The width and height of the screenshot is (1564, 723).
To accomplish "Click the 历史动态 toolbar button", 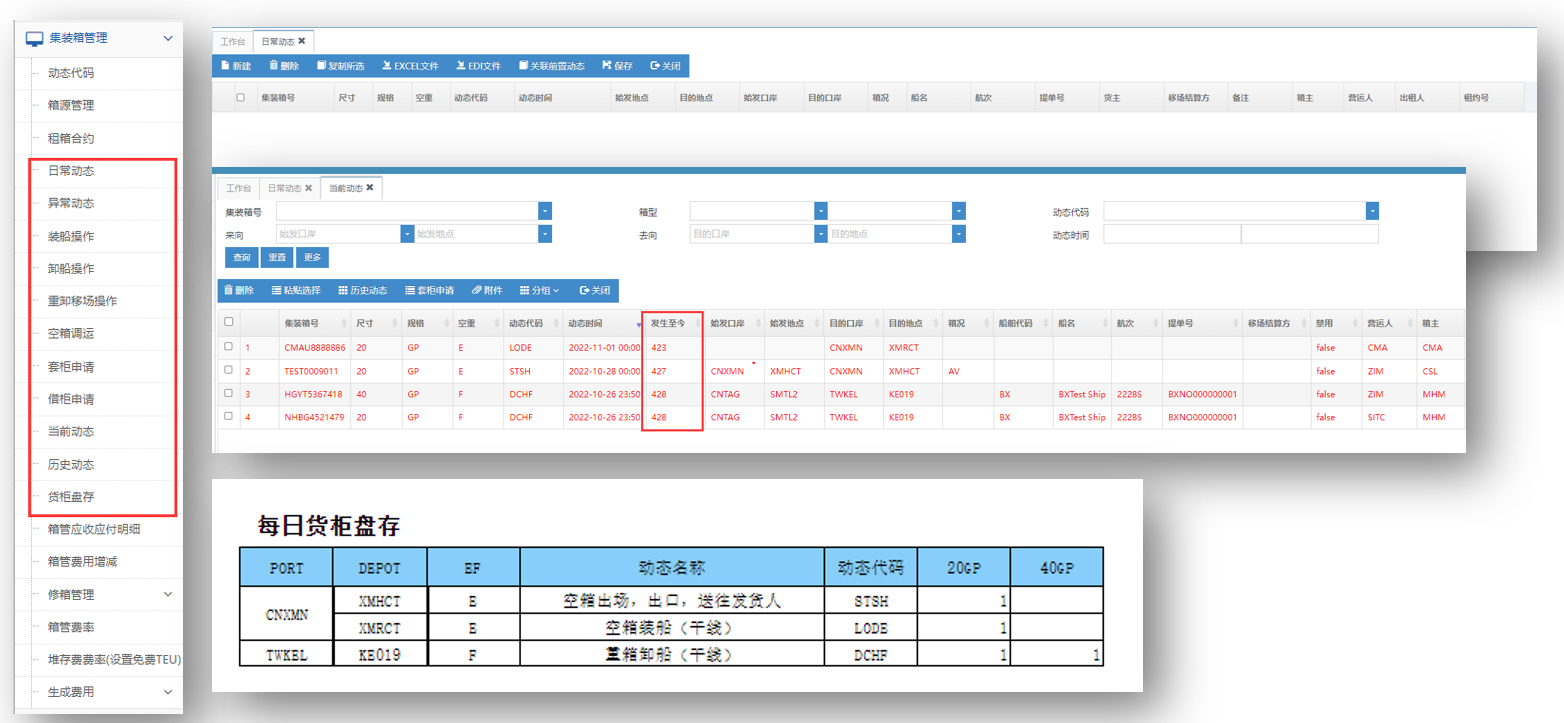I will pyautogui.click(x=360, y=291).
